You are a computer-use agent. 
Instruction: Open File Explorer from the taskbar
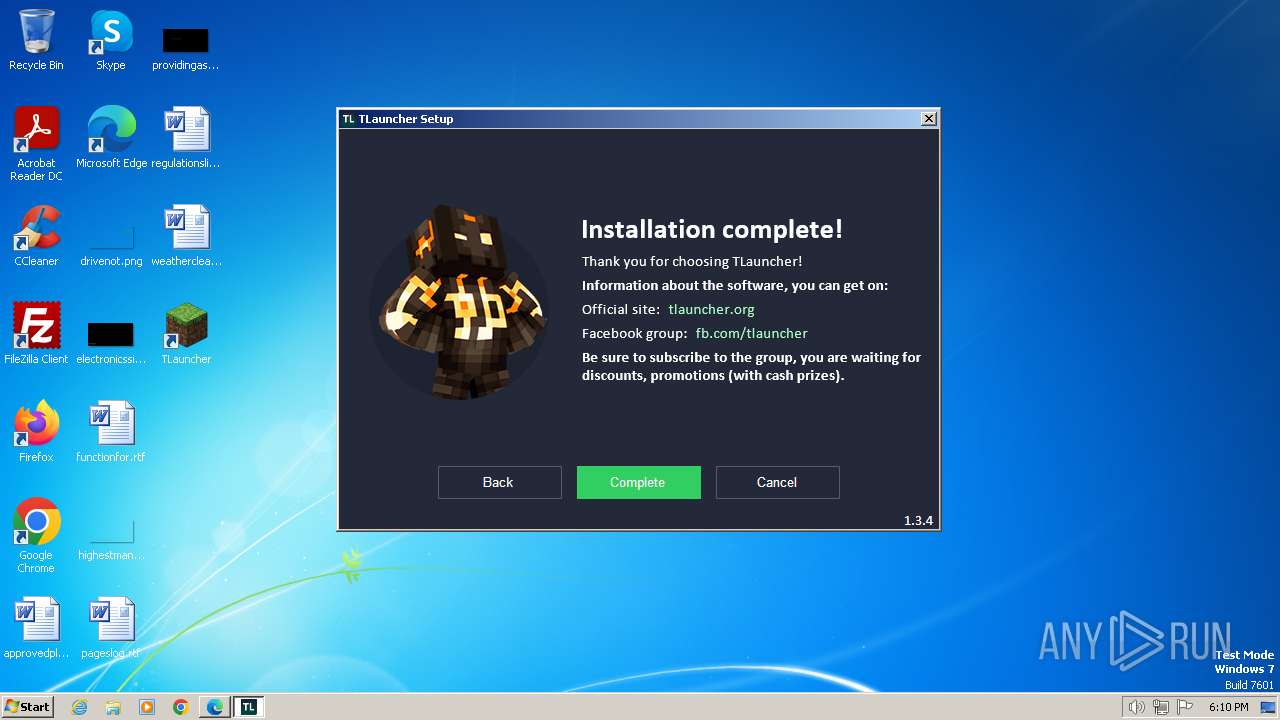pyautogui.click(x=113, y=707)
